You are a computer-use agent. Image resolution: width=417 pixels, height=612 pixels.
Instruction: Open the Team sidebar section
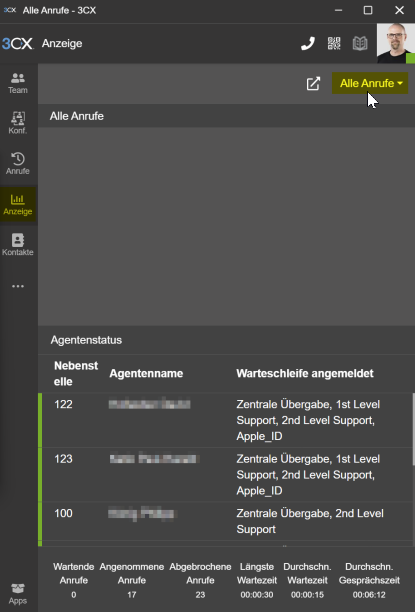point(18,84)
